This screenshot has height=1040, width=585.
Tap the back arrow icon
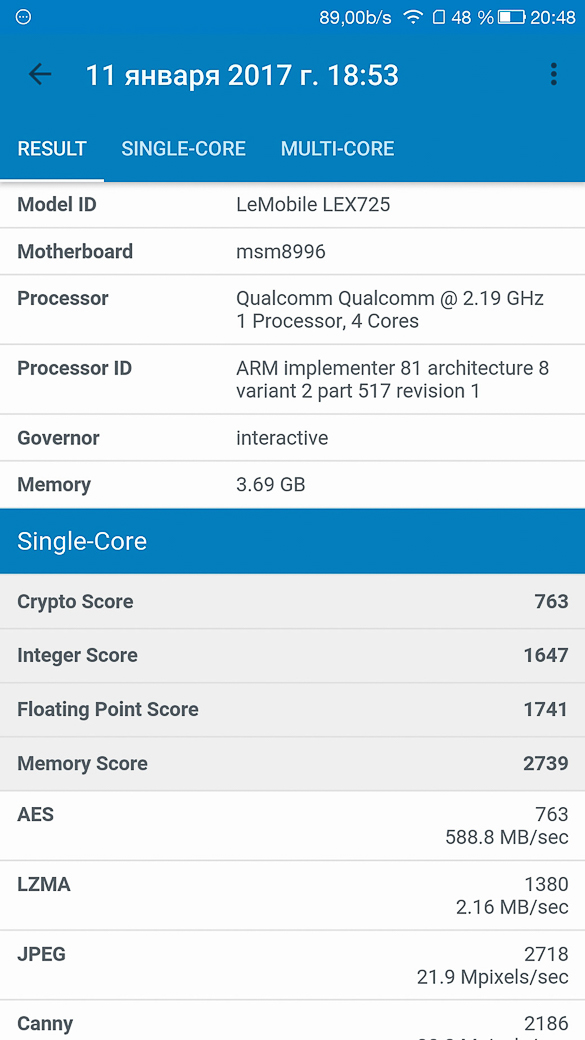click(40, 74)
